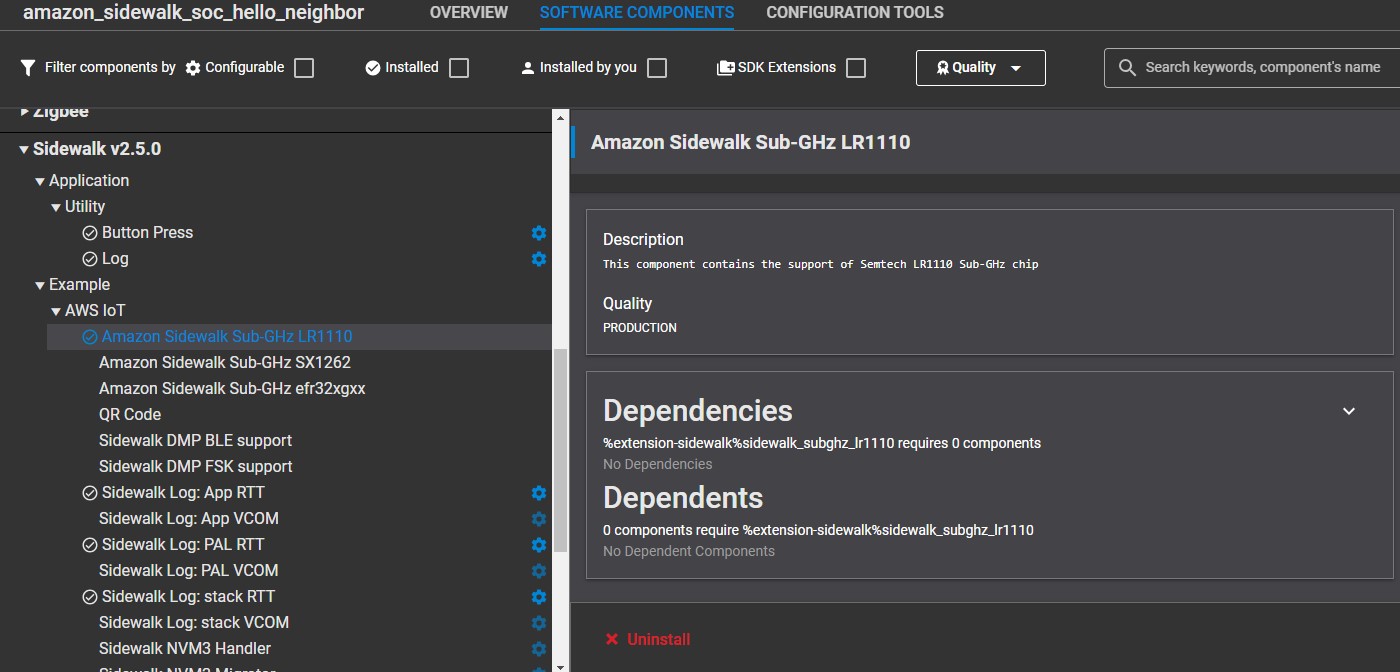
Task: Enable the Configurable filter checkbox
Action: coord(302,67)
